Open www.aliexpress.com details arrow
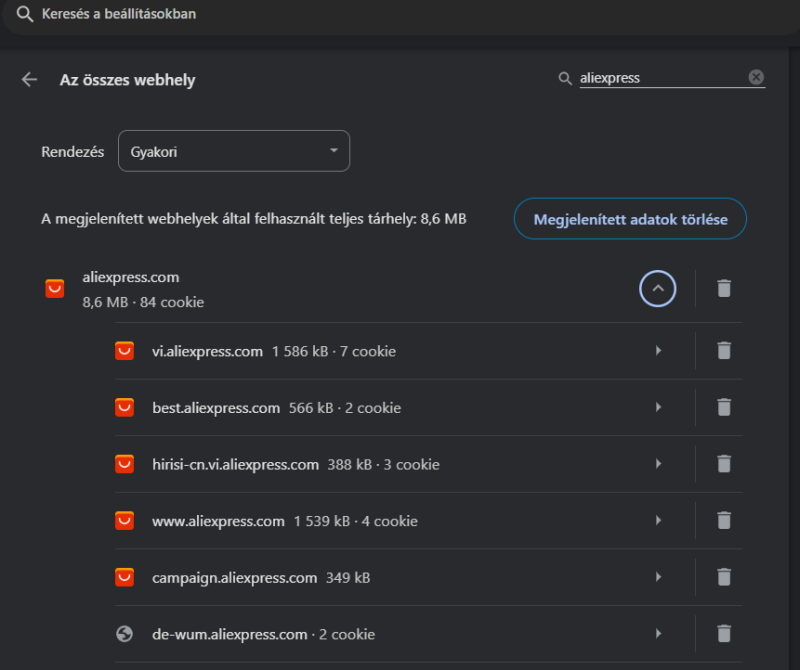Viewport: 800px width, 670px height. click(x=657, y=521)
